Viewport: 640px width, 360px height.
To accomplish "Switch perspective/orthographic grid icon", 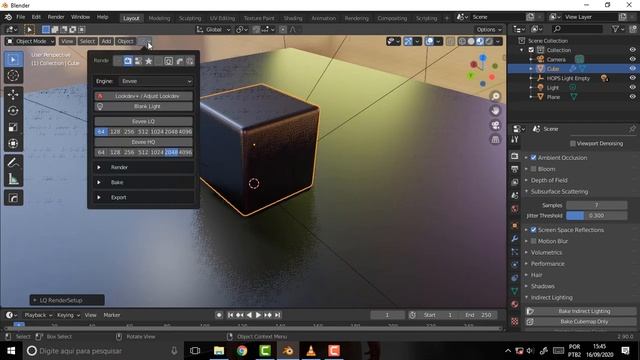I will 495,139.
